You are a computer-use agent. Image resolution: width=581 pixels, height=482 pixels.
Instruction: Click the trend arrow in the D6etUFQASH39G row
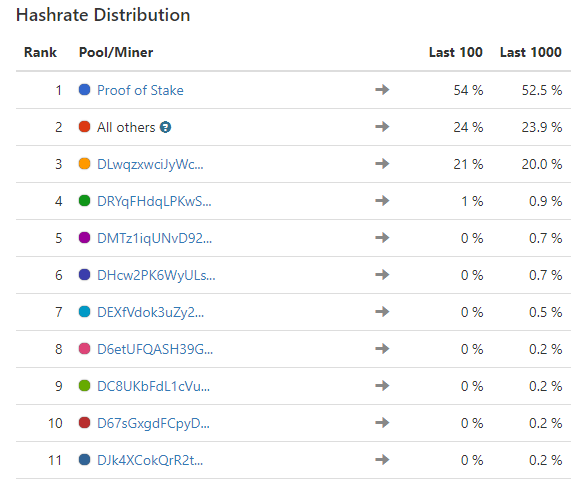(382, 349)
